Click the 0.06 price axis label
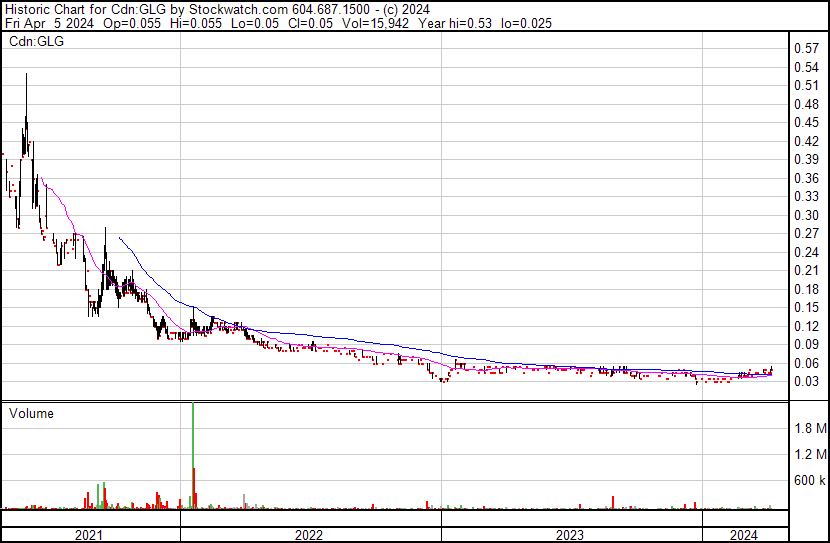 807,364
